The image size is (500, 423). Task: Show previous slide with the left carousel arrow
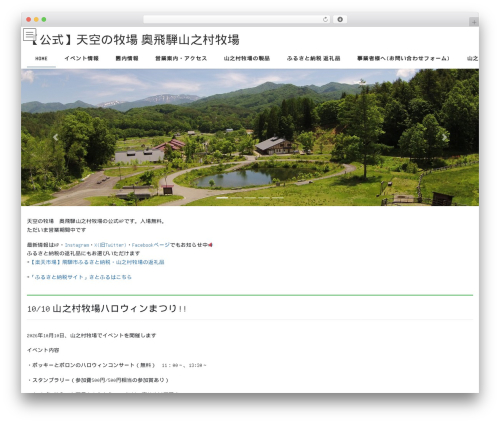click(x=55, y=137)
